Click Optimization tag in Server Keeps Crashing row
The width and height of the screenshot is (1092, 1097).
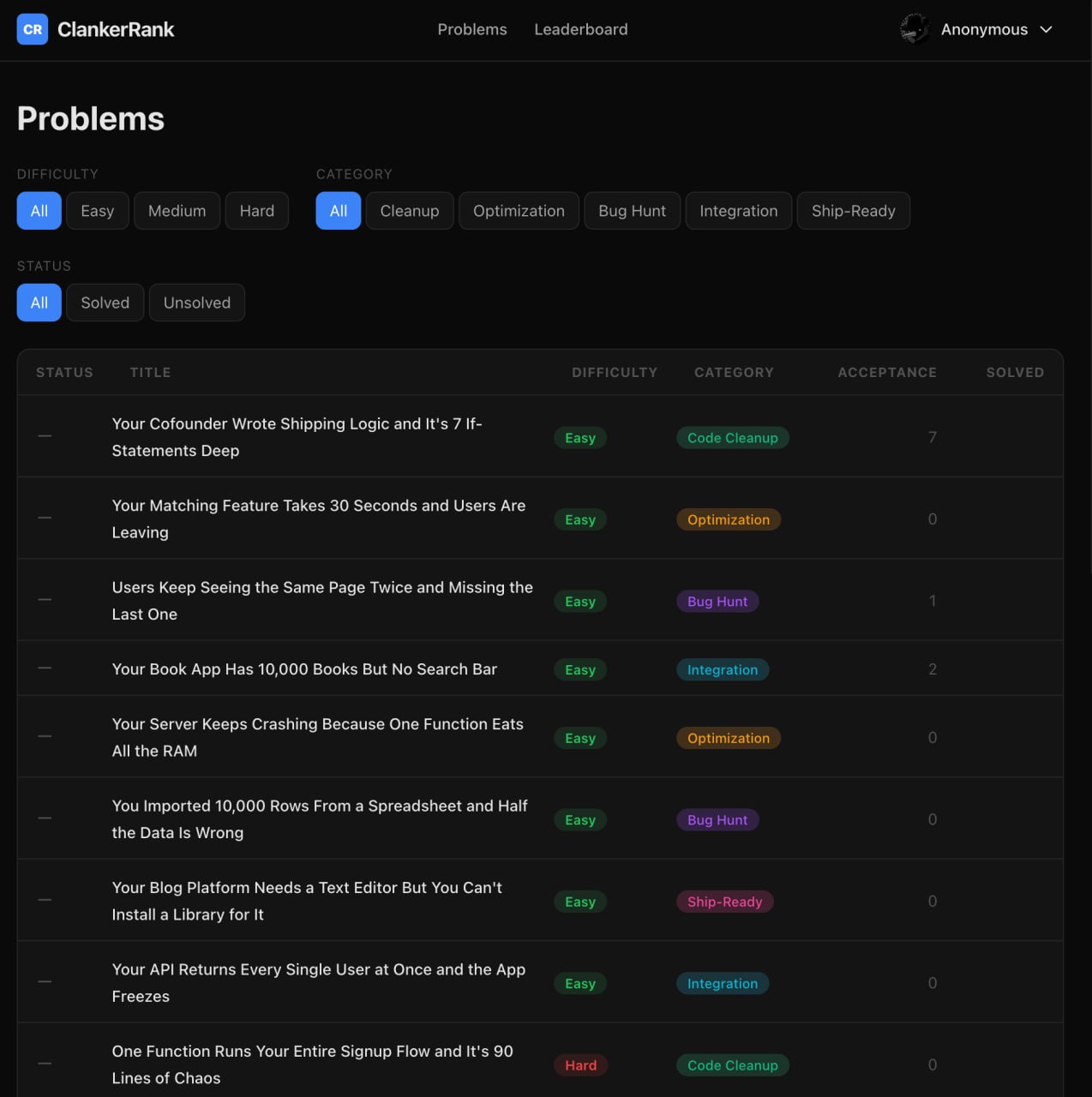click(x=729, y=738)
